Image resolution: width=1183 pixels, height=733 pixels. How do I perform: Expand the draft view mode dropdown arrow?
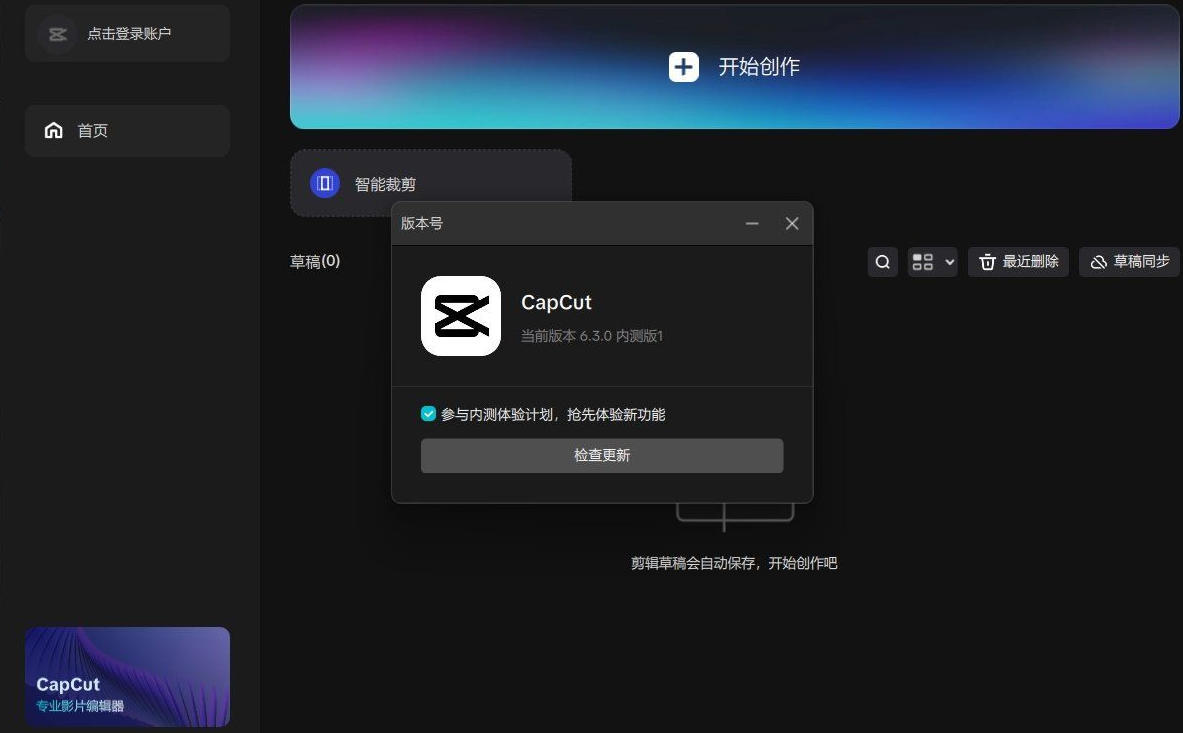pyautogui.click(x=949, y=262)
